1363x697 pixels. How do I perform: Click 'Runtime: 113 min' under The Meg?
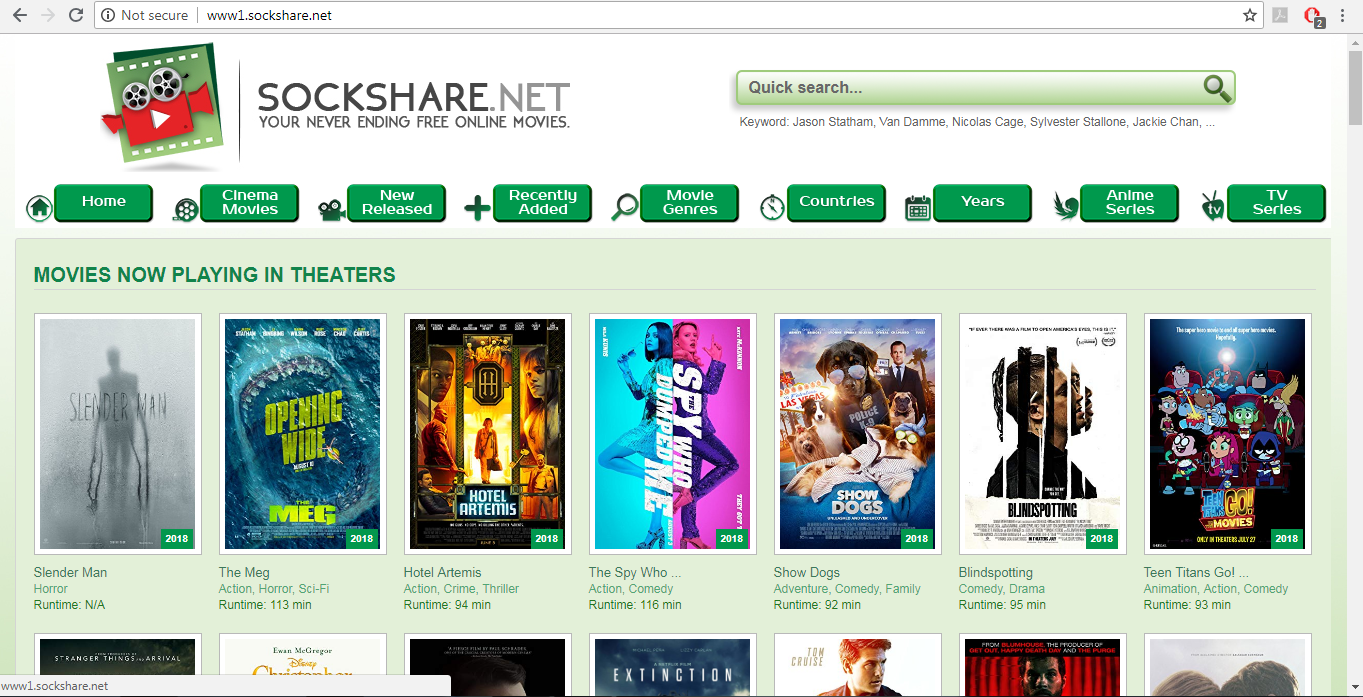pos(265,605)
